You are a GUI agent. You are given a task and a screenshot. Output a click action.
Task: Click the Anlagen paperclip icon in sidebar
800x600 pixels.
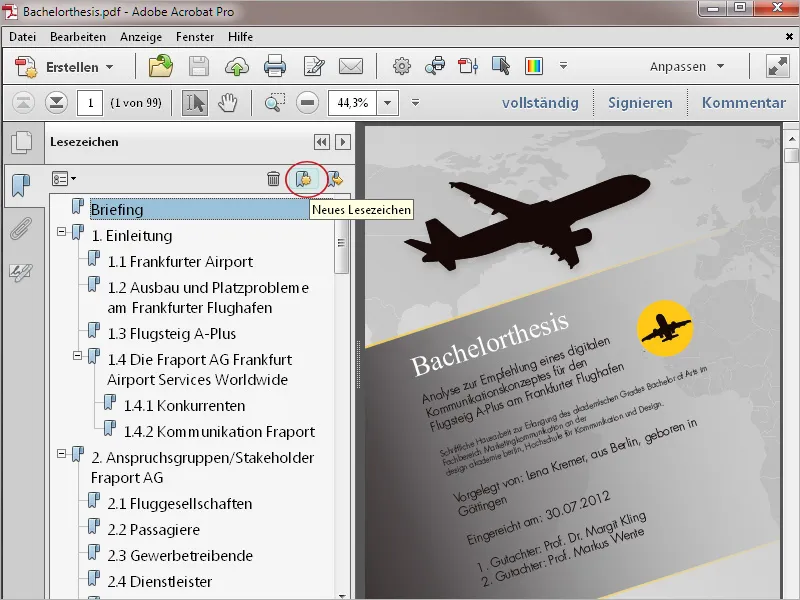[x=24, y=226]
